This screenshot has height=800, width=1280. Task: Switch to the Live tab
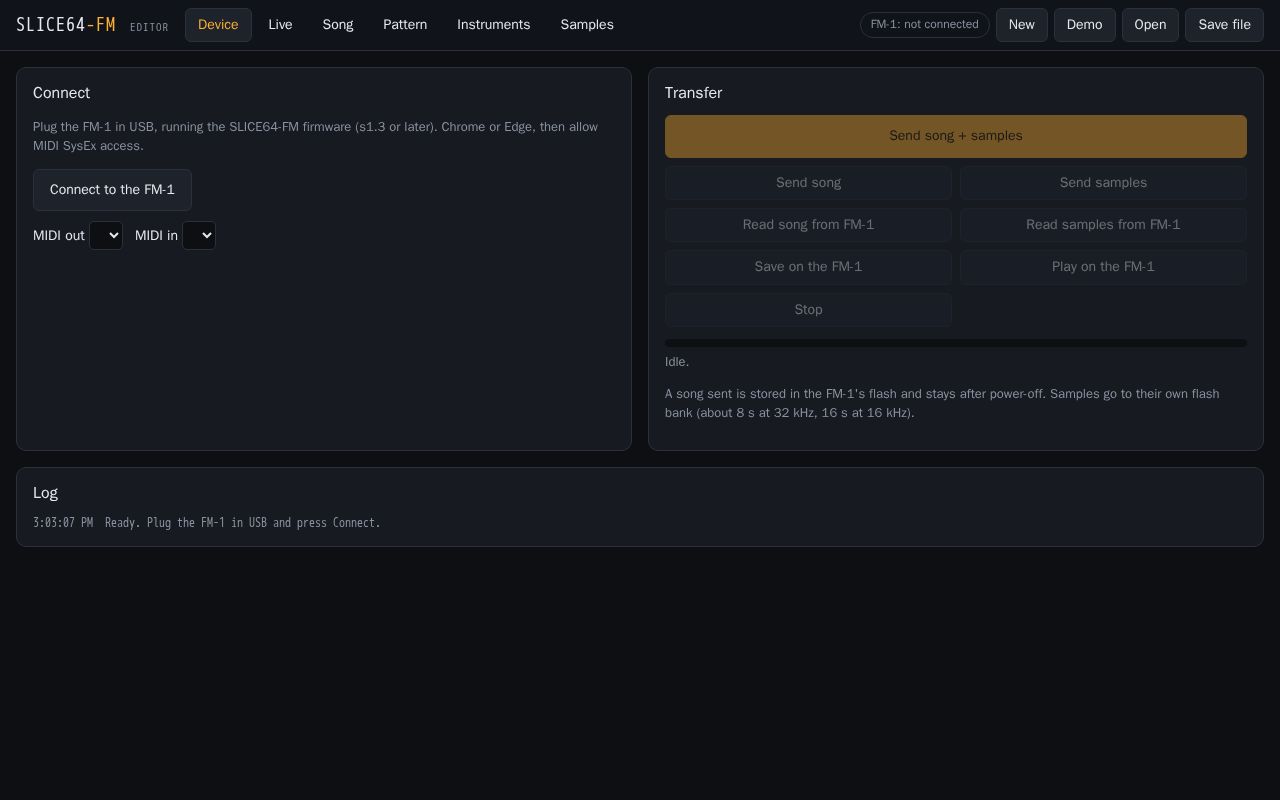[x=280, y=25]
